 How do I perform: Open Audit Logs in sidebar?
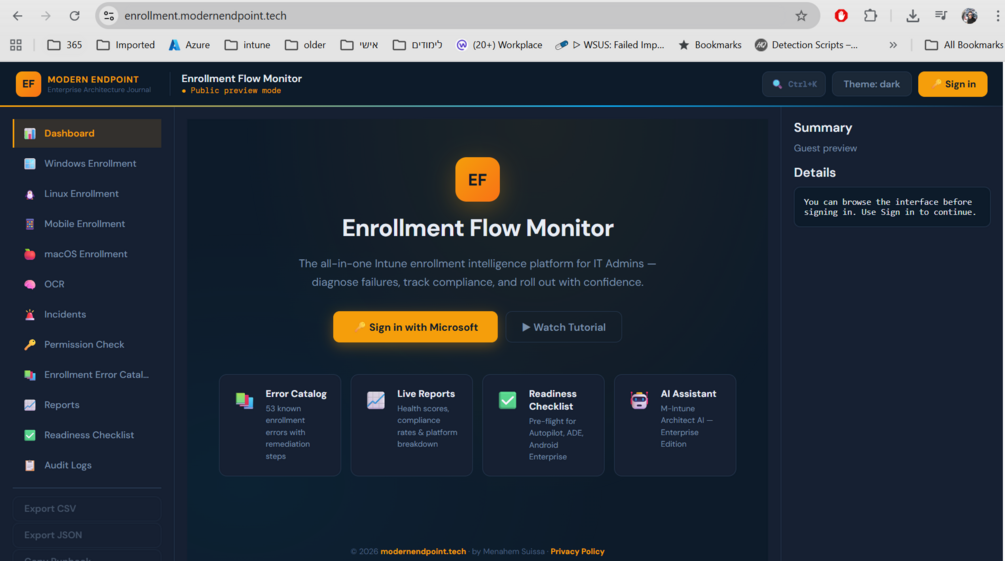click(87, 465)
